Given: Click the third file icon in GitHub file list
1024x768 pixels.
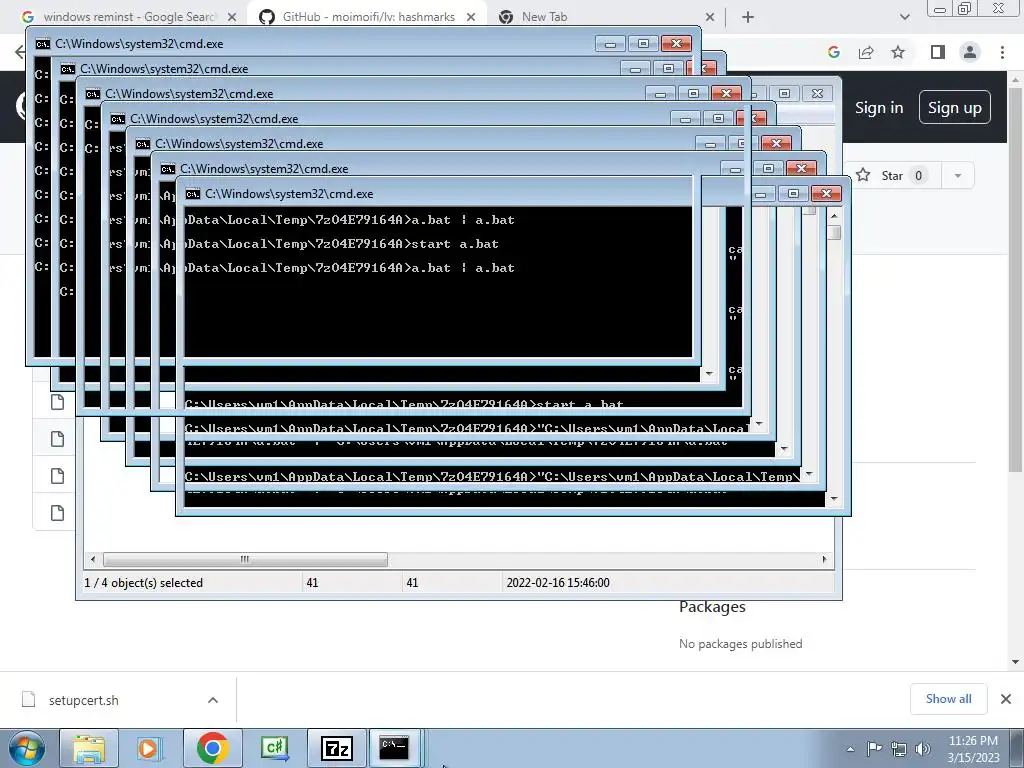Looking at the screenshot, I should click(57, 476).
